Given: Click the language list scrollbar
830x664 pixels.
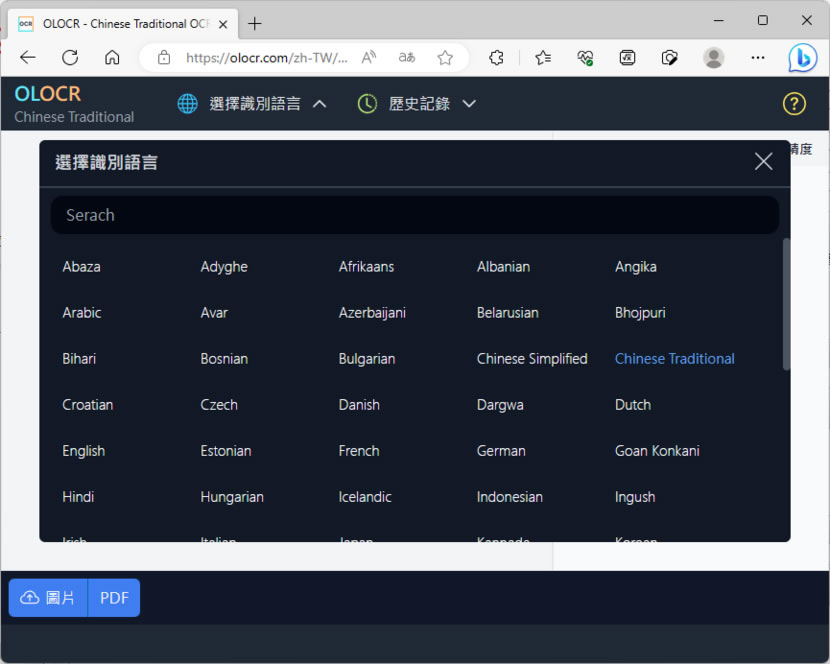Looking at the screenshot, I should (786, 304).
